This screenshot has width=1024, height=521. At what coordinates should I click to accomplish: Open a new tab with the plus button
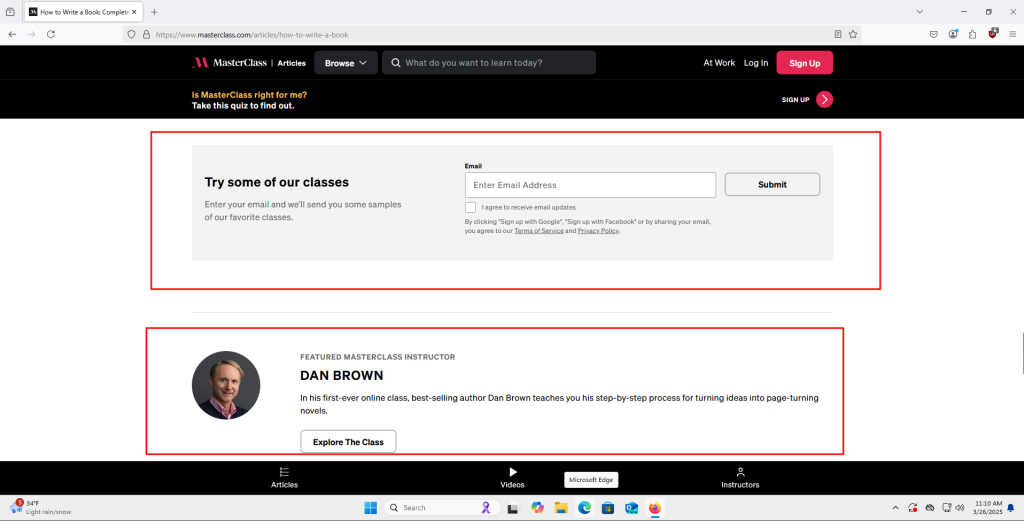click(x=154, y=12)
